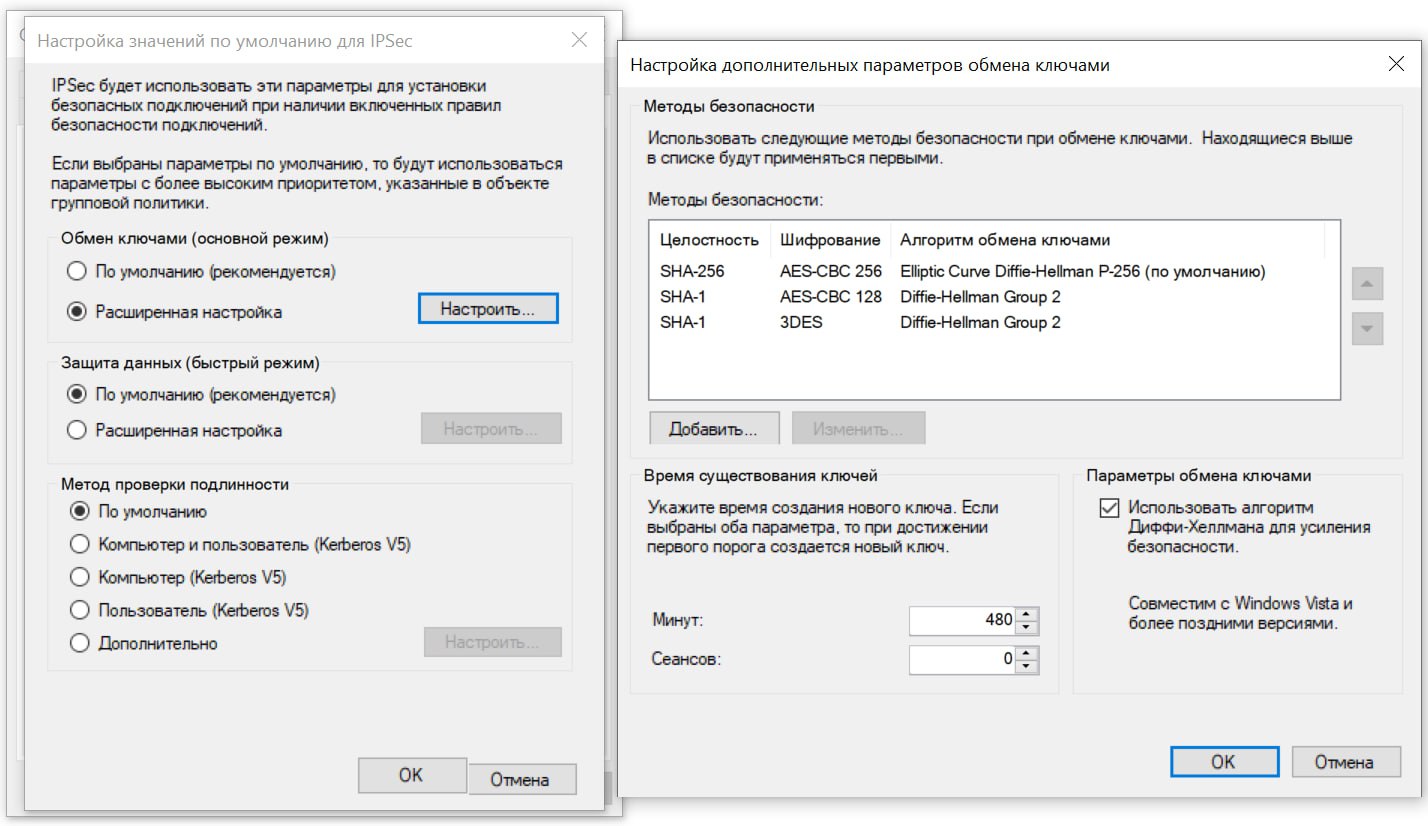
Task: Move selected security method up the list
Action: click(x=1367, y=284)
